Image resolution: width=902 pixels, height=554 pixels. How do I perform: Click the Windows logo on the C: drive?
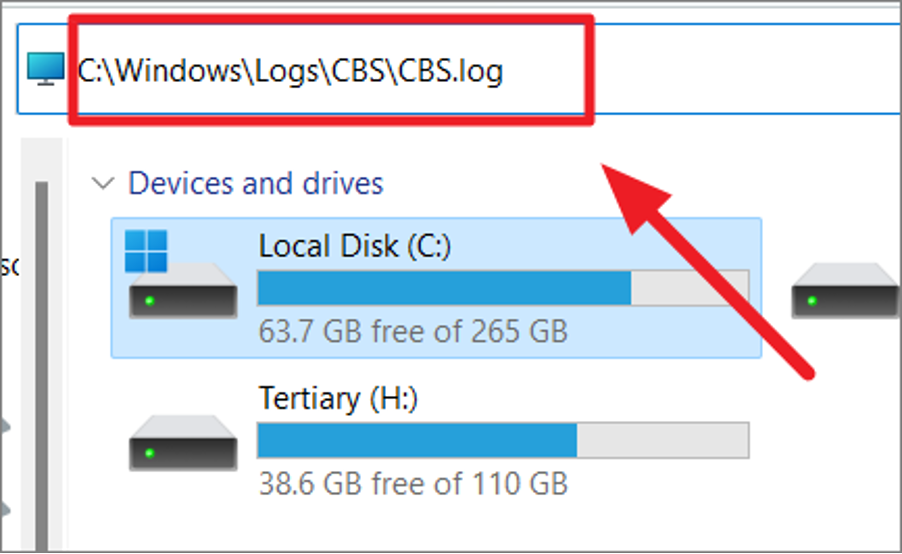146,251
